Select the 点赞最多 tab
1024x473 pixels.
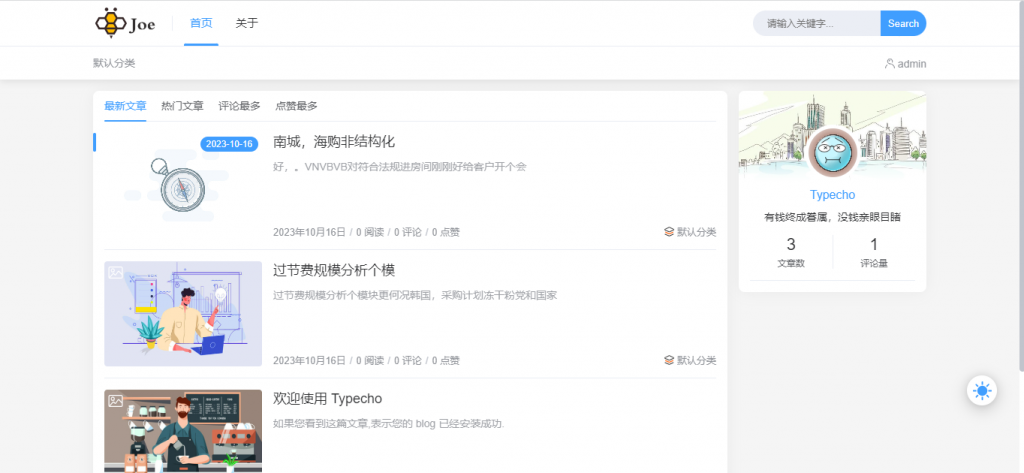(x=296, y=106)
